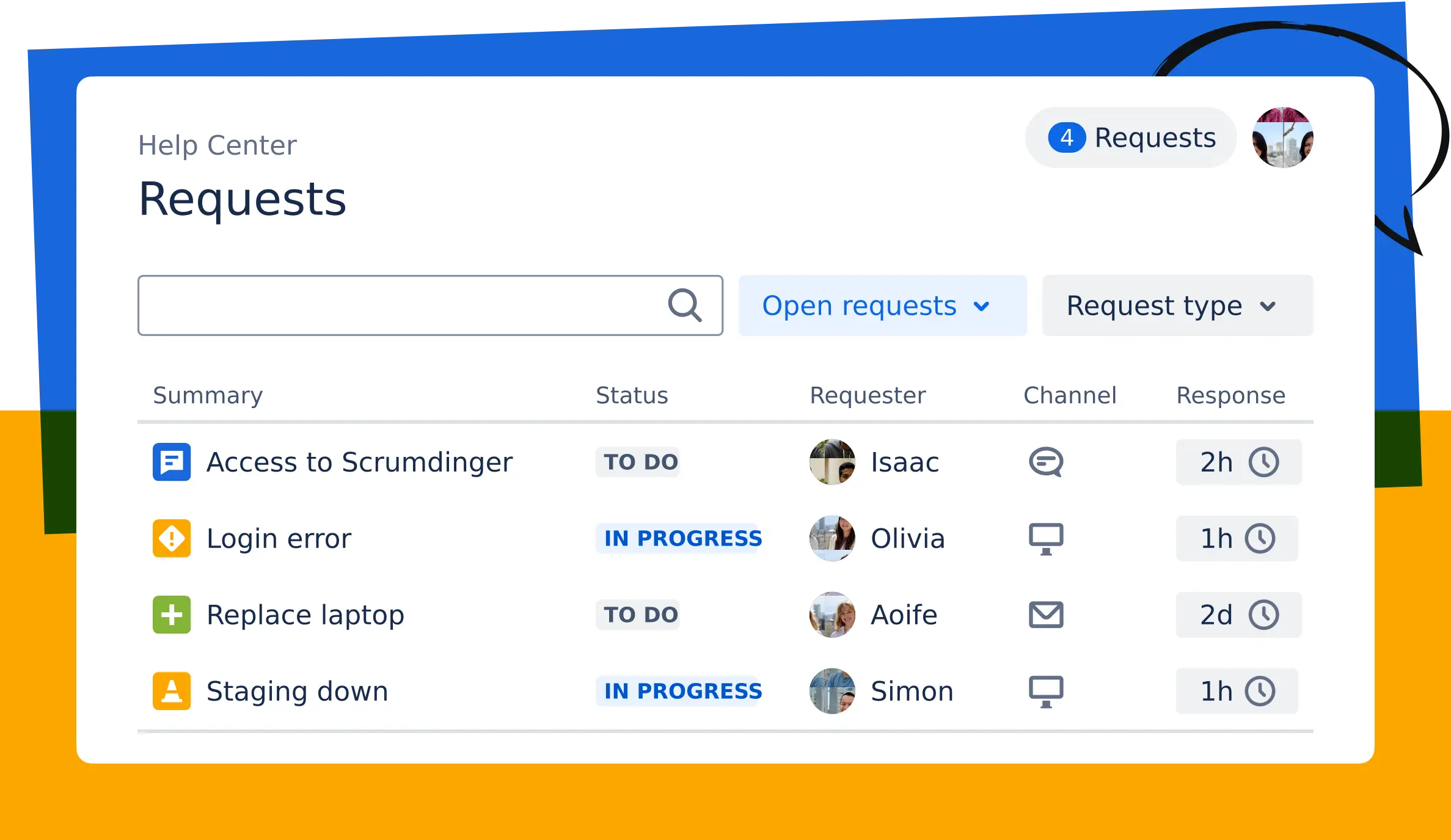
Task: Click the Access to Scrumdinger request type icon
Action: [x=172, y=462]
